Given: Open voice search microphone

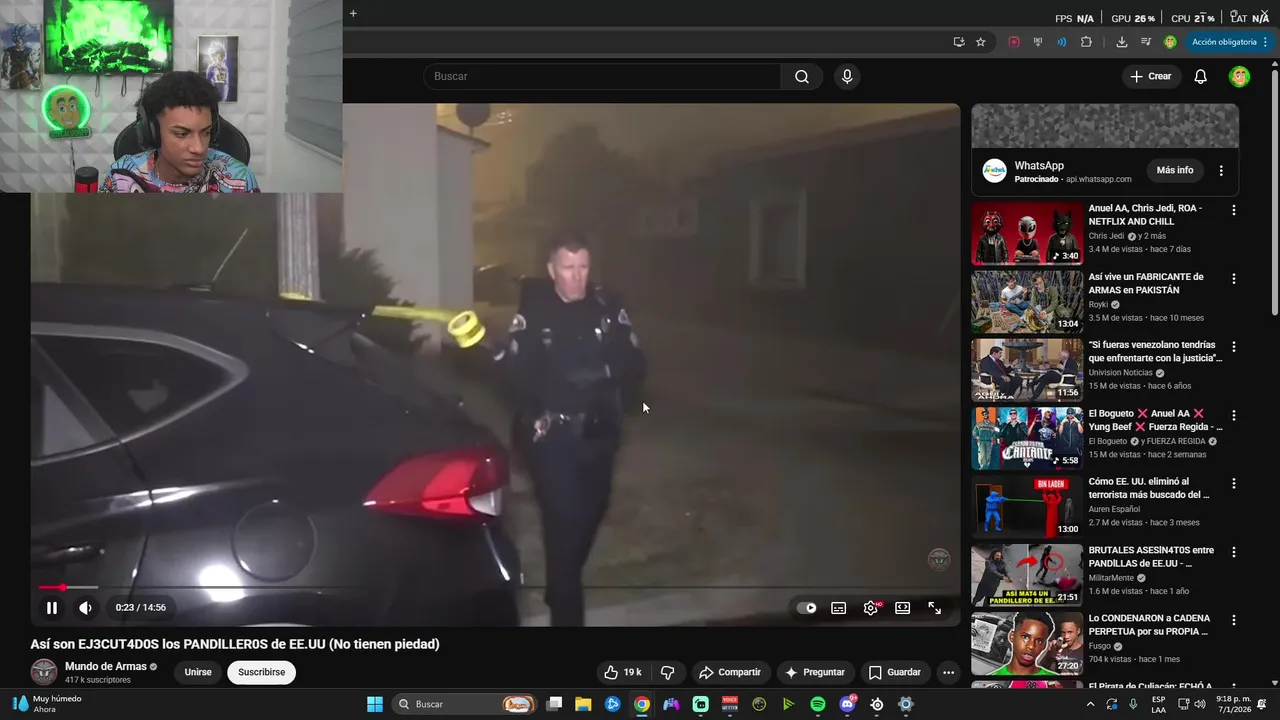Looking at the screenshot, I should point(847,77).
